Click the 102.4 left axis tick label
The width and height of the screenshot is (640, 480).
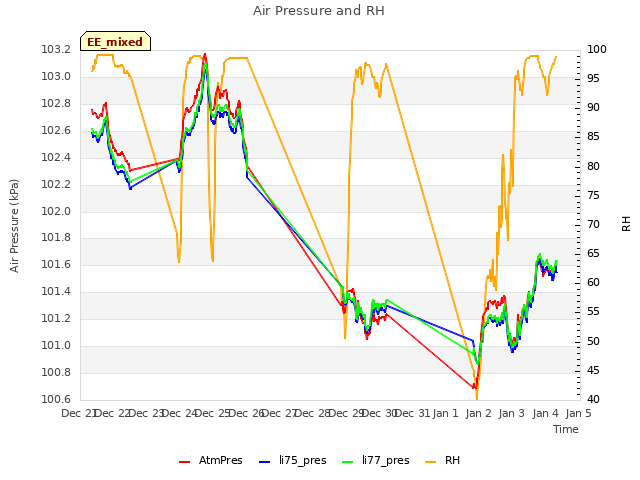pyautogui.click(x=56, y=158)
